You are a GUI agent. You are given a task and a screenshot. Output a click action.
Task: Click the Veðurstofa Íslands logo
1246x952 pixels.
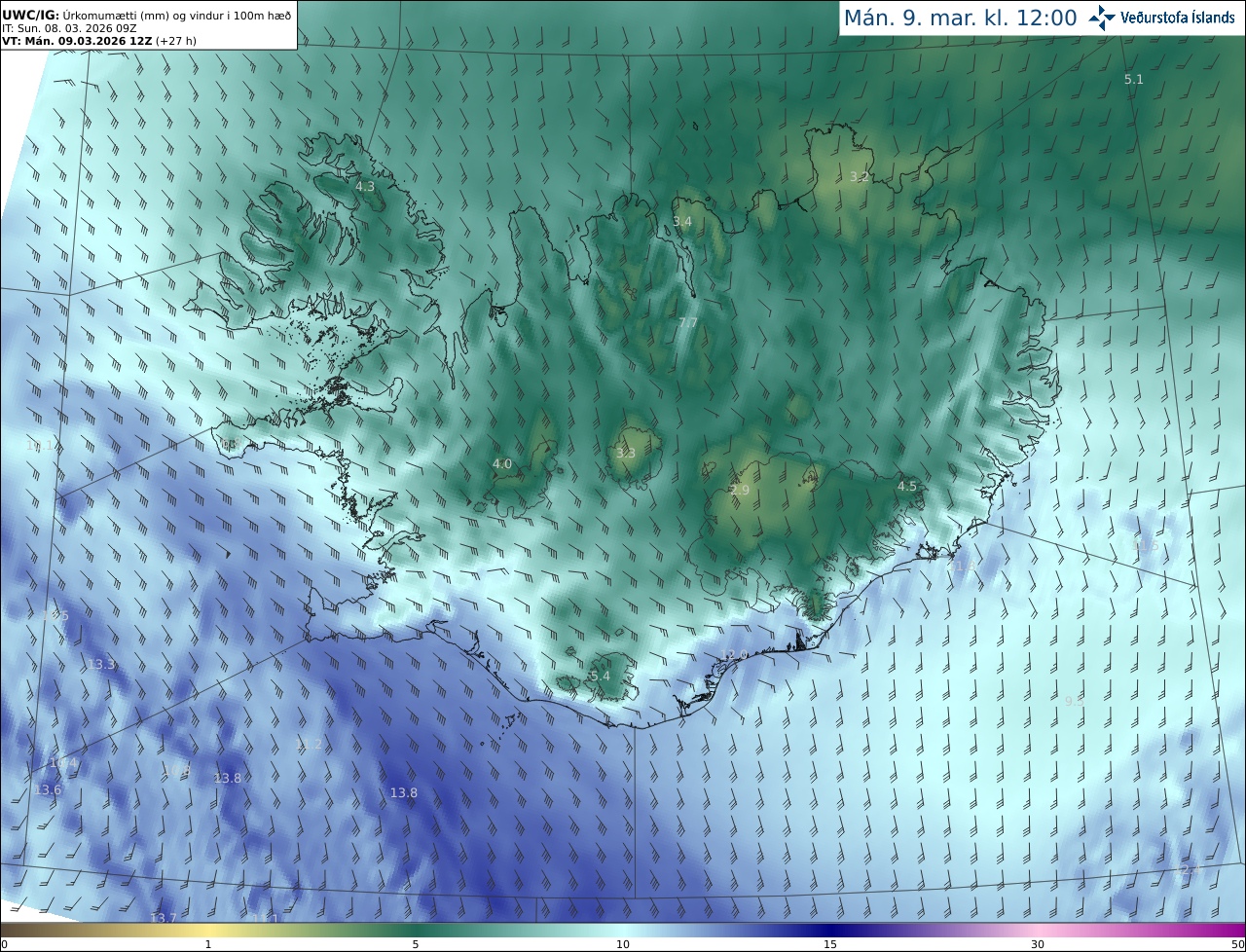click(x=1161, y=18)
